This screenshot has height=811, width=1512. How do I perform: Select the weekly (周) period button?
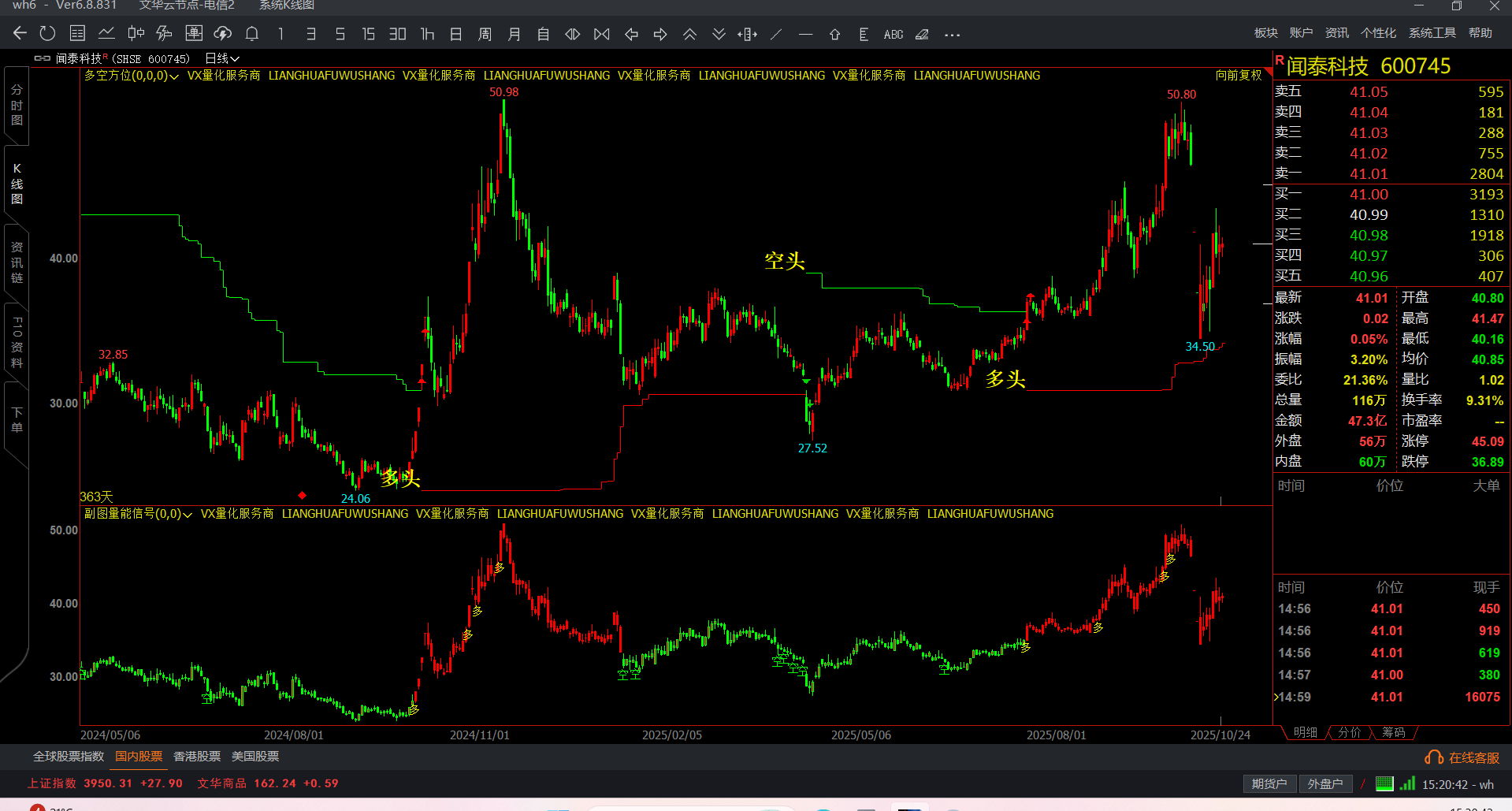[x=485, y=34]
